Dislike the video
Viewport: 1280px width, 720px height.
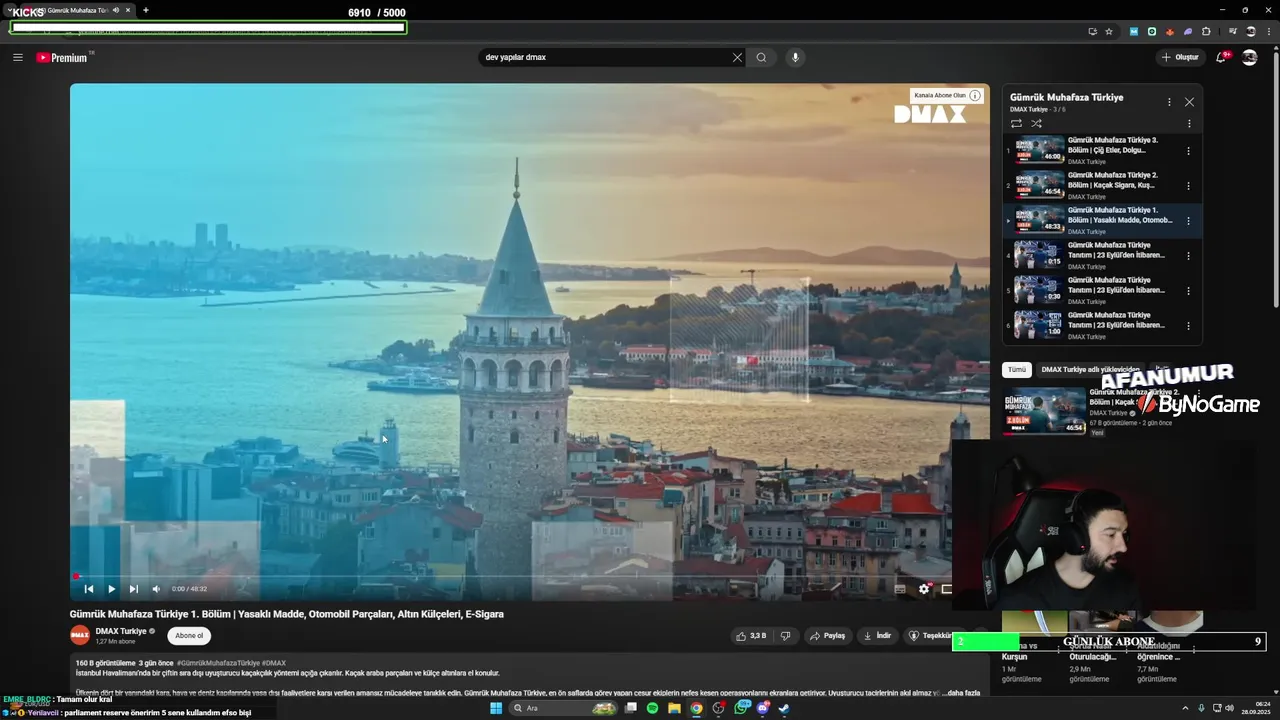pyautogui.click(x=785, y=635)
